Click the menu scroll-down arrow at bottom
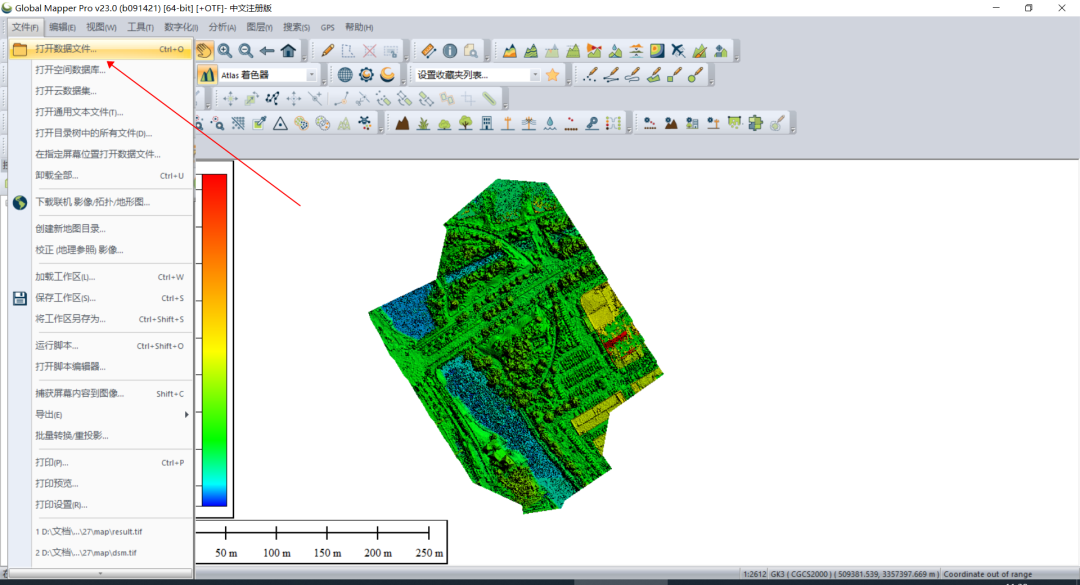Viewport: 1080px width, 585px height. pos(101,573)
